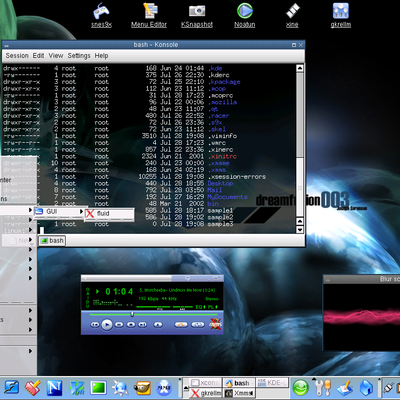Open the GIMP icon in the panel
Screen dimensions: 400x400
click(x=142, y=388)
